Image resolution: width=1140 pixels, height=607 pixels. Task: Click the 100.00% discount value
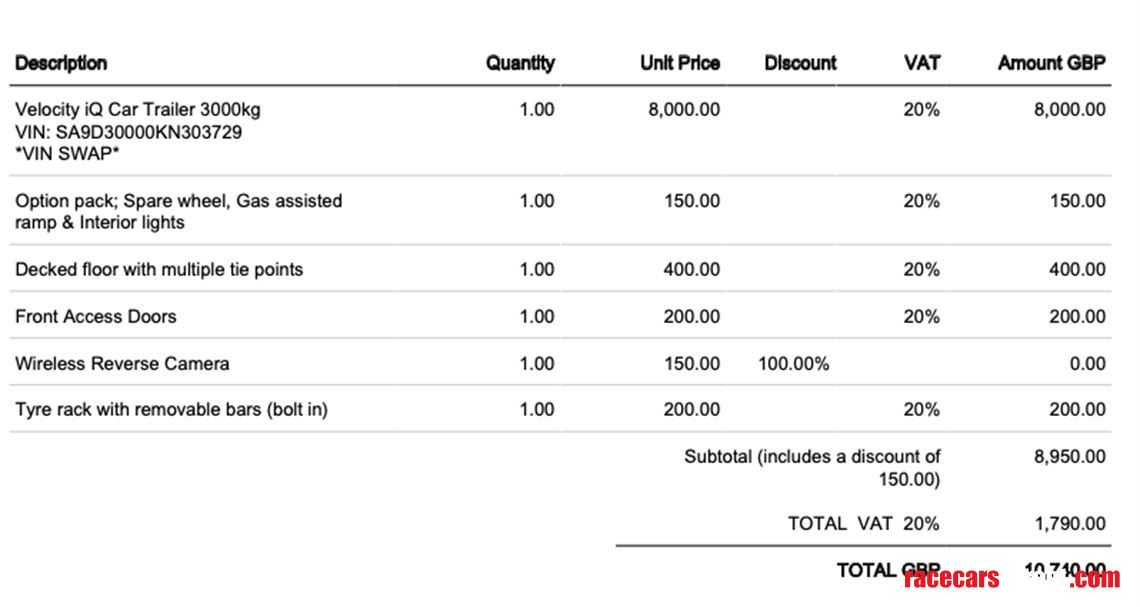point(794,363)
